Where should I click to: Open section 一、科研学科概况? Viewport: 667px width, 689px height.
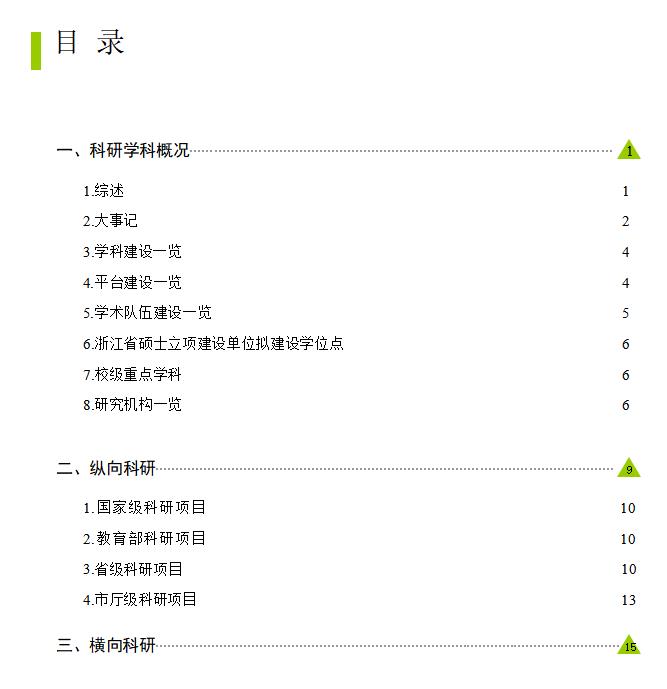point(123,151)
